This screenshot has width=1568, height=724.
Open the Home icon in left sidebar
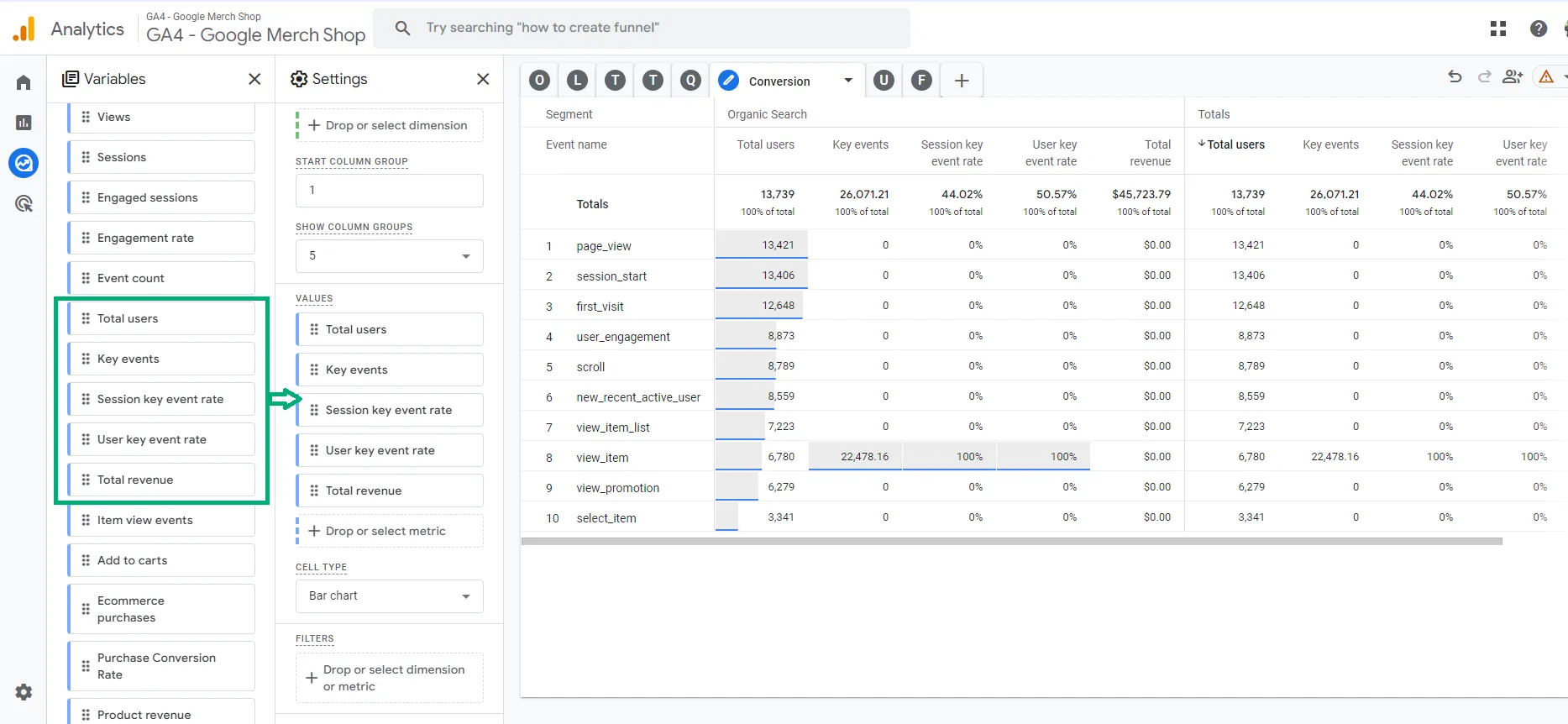[24, 82]
